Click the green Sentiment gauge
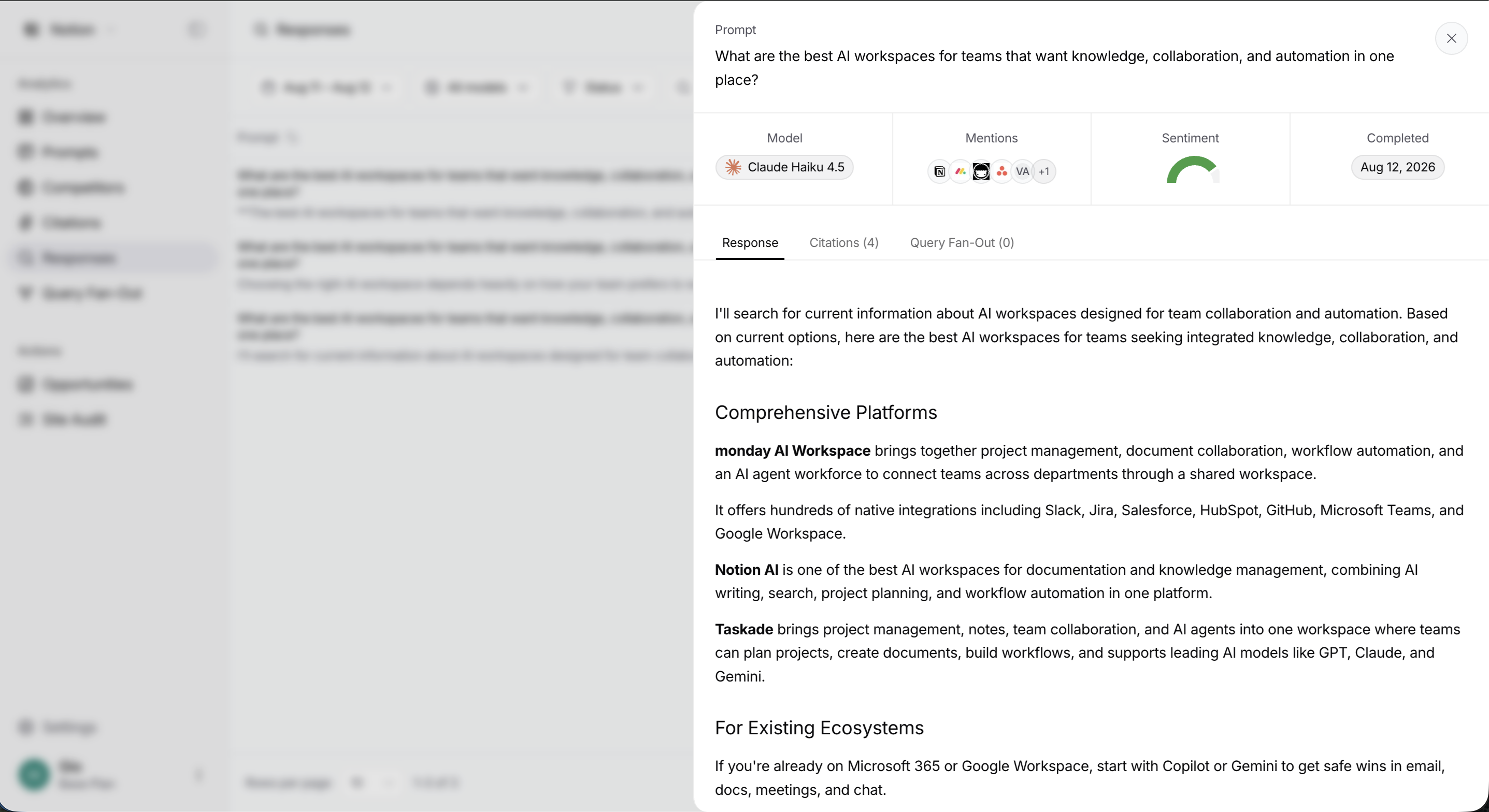This screenshot has height=812, width=1489. [x=1193, y=169]
